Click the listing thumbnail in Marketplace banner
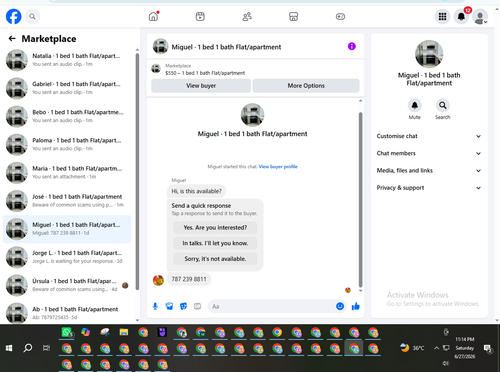Image resolution: width=500 pixels, height=372 pixels. [x=156, y=69]
